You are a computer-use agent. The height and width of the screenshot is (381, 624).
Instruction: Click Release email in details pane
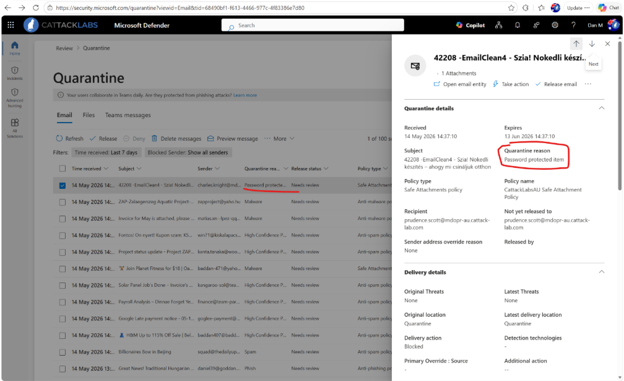tap(556, 84)
